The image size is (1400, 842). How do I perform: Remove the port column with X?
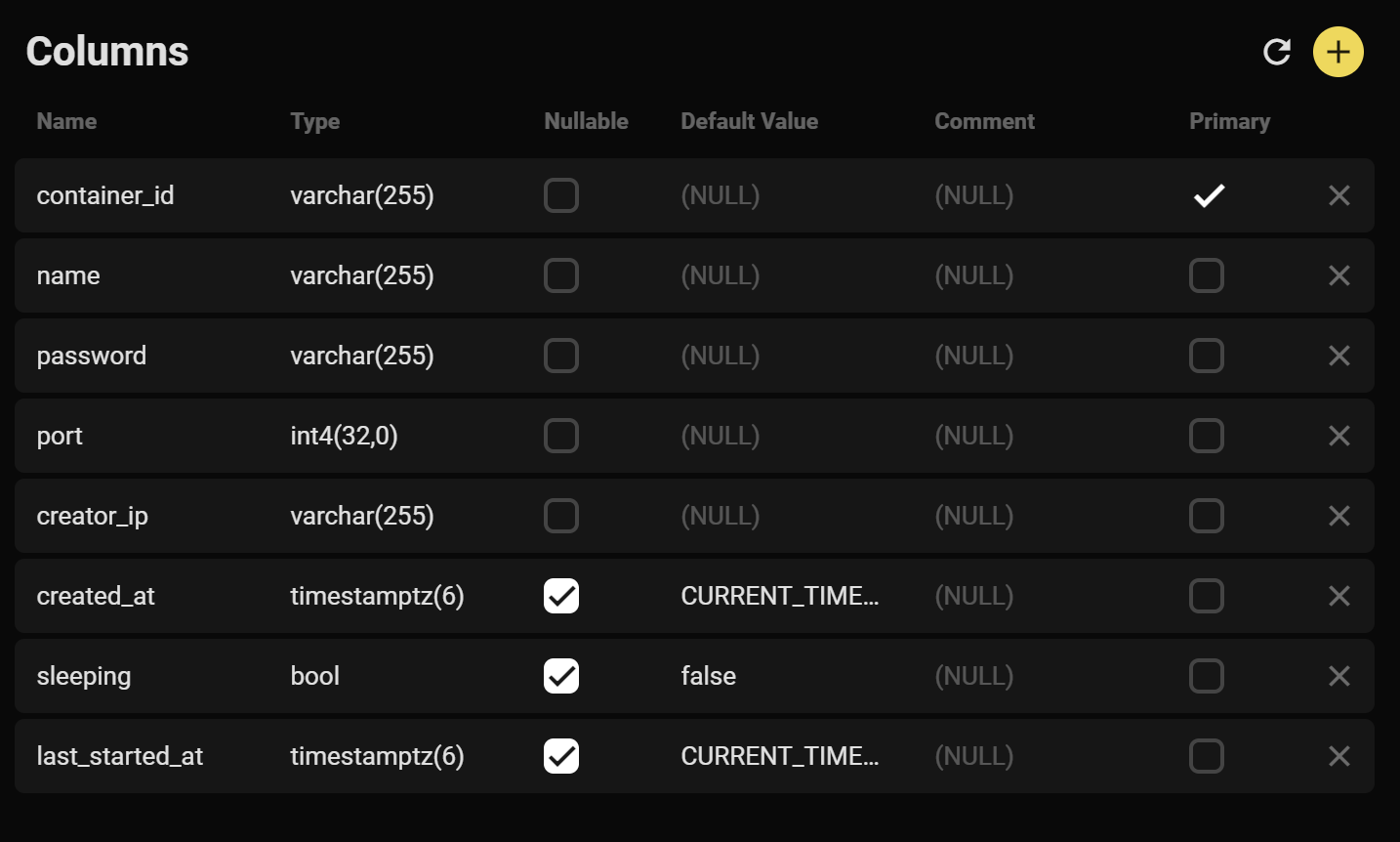pyautogui.click(x=1338, y=436)
